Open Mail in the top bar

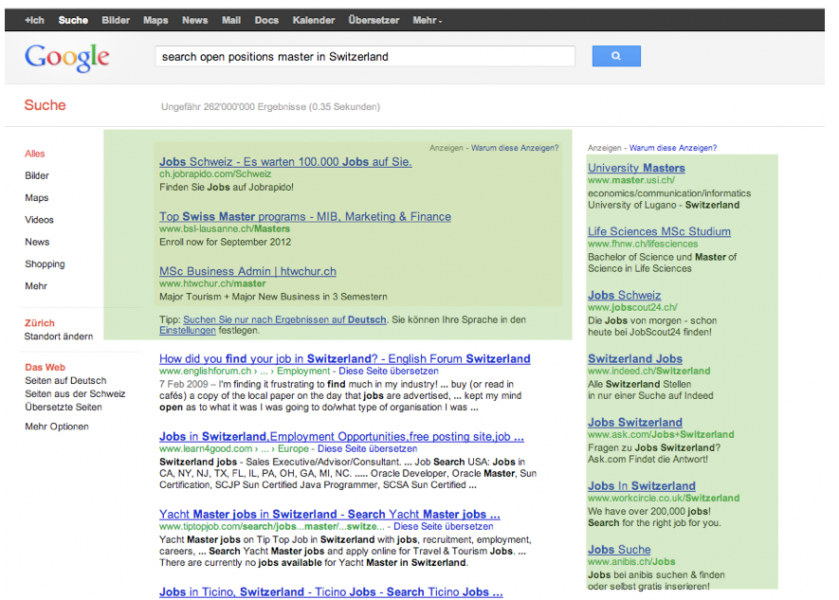231,20
